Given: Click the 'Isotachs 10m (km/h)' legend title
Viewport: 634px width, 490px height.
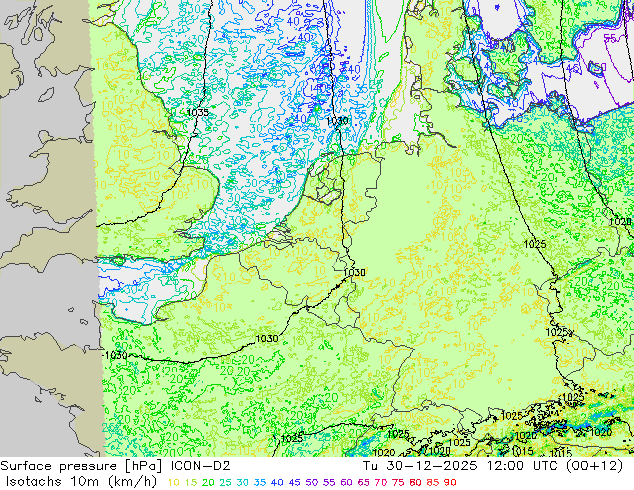Looking at the screenshot, I should point(81,482).
